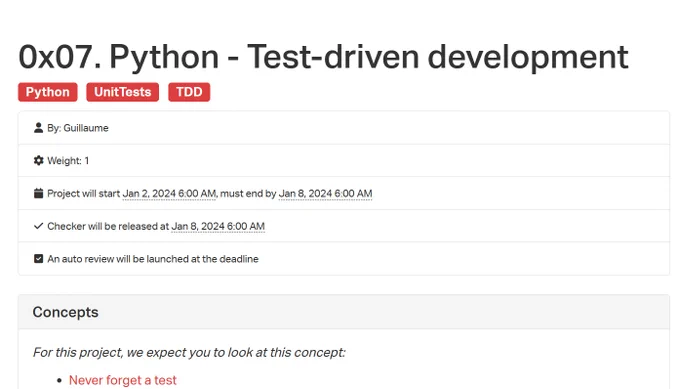Image resolution: width=680 pixels, height=389 pixels.
Task: Click the sentence For this project, we expect you
Action: pyautogui.click(x=189, y=353)
